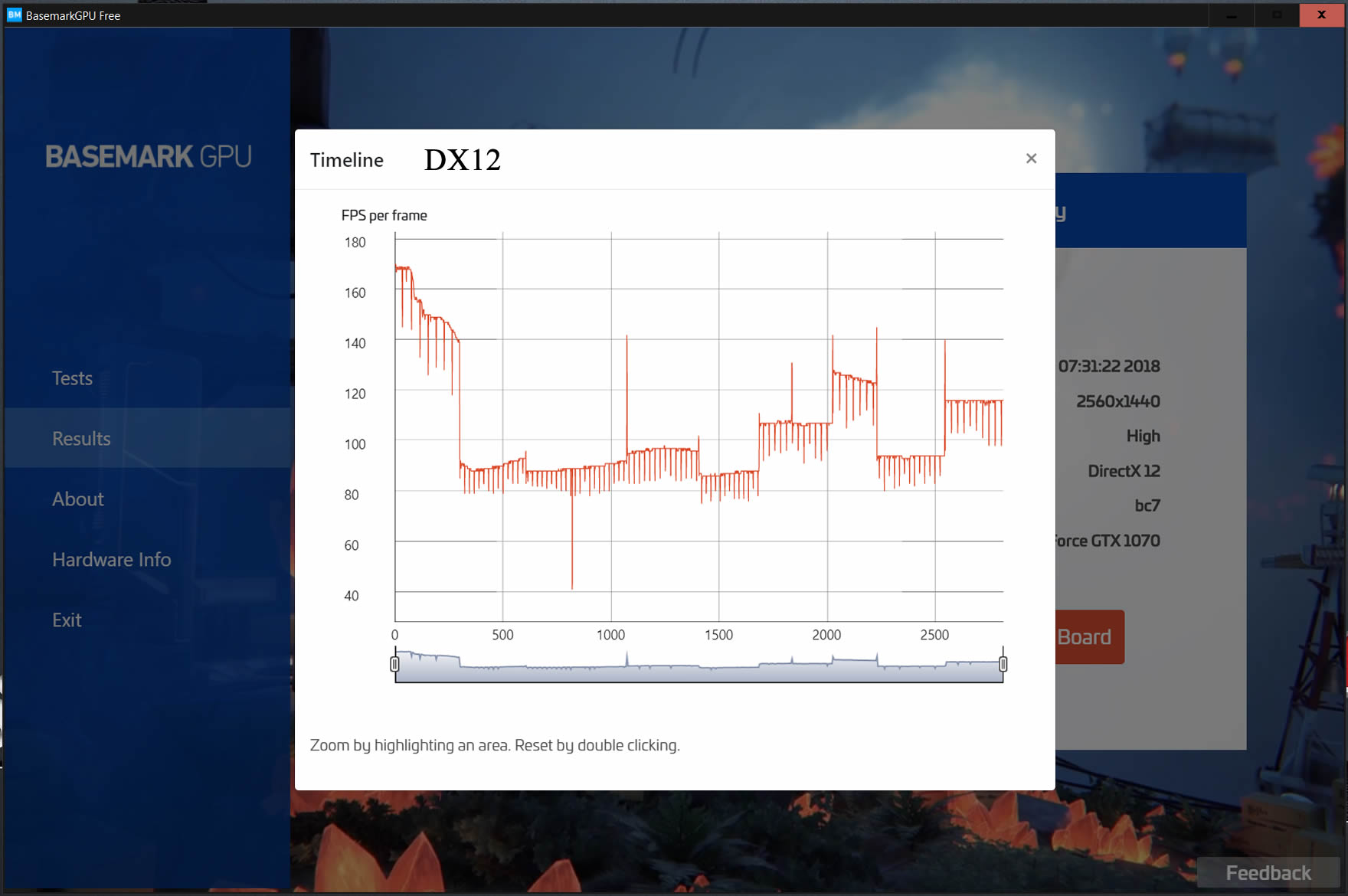Click the 'GTX 1070' GPU name text
The height and width of the screenshot is (896, 1348).
1126,541
